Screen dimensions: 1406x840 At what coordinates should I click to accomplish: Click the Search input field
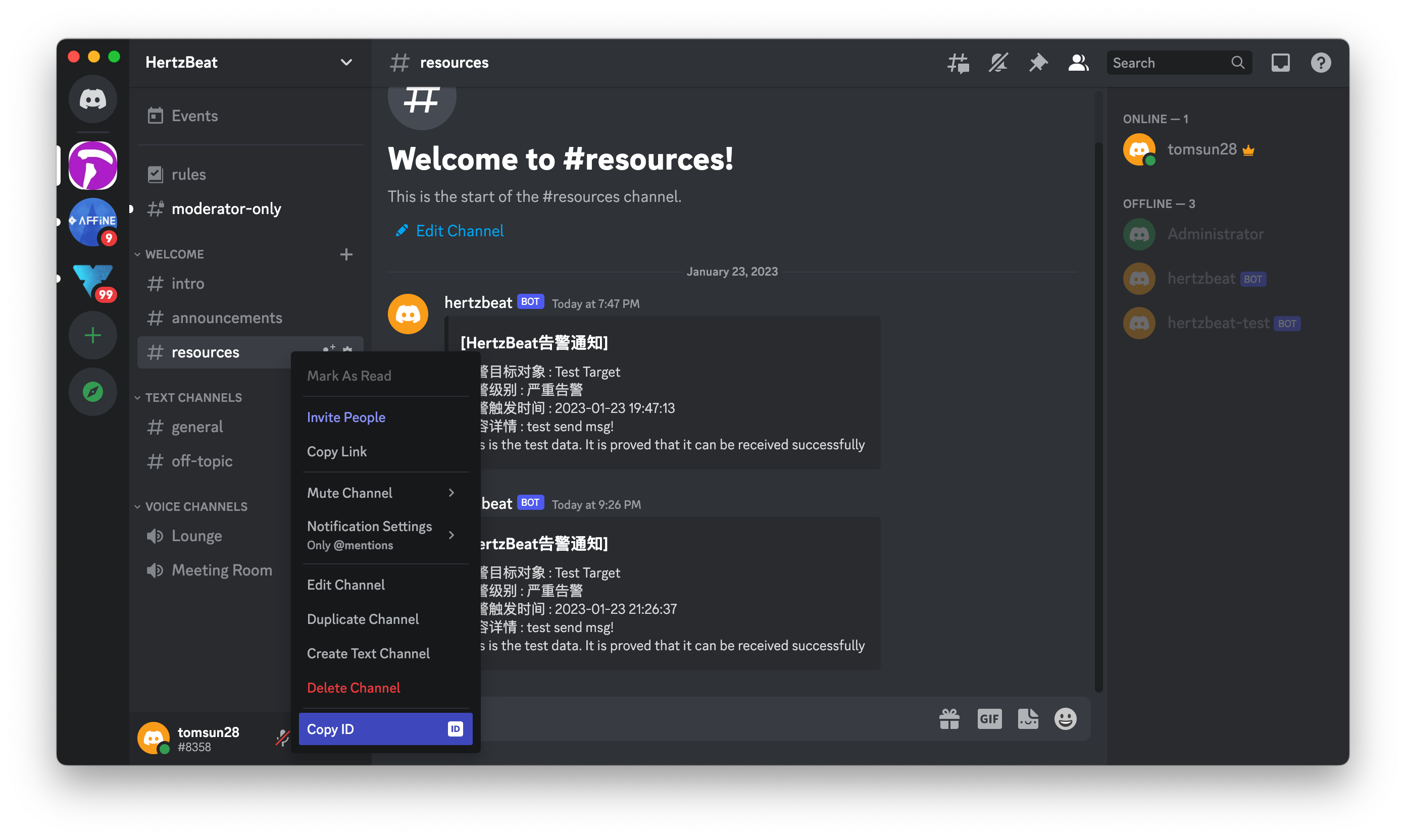point(1168,63)
